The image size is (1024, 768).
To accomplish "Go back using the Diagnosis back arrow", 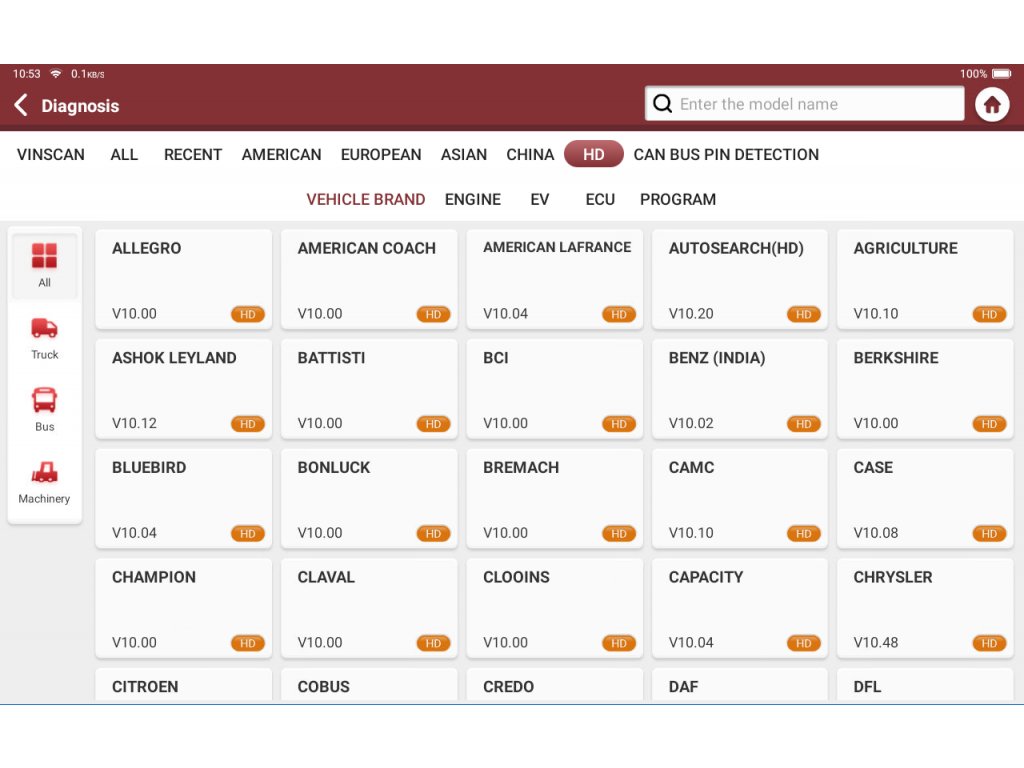I will 21,105.
